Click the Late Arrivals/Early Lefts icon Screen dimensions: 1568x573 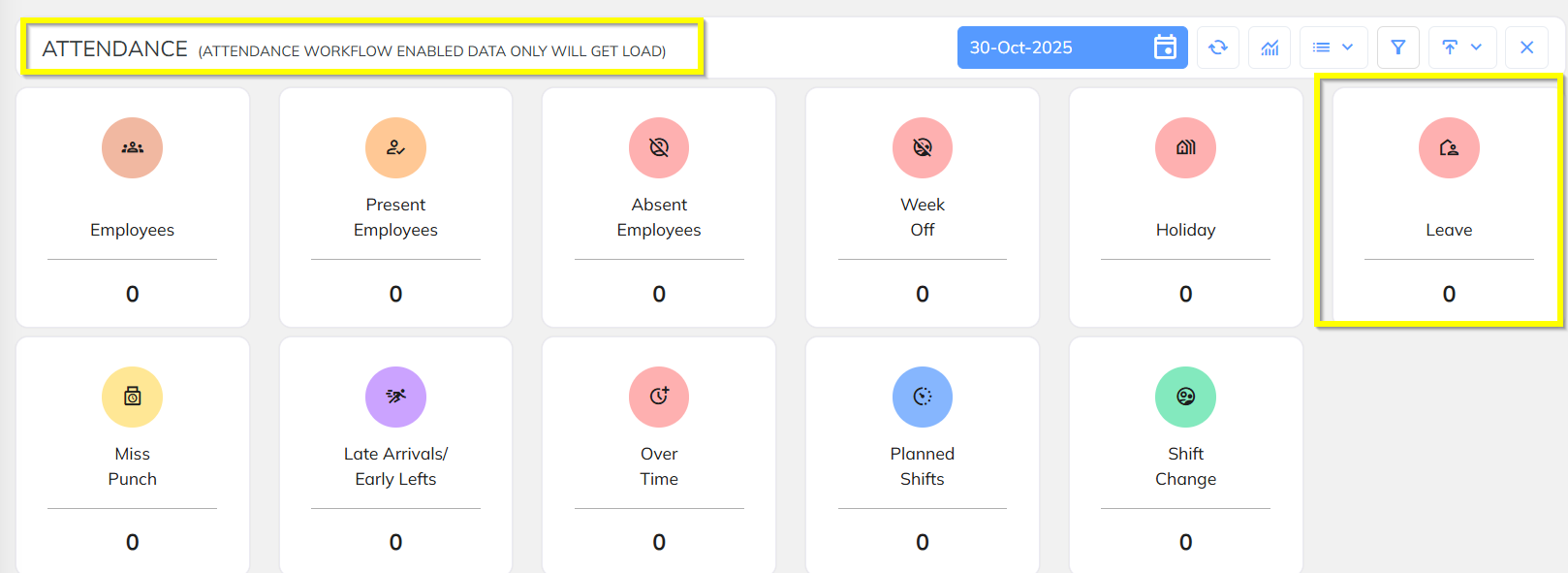[395, 397]
